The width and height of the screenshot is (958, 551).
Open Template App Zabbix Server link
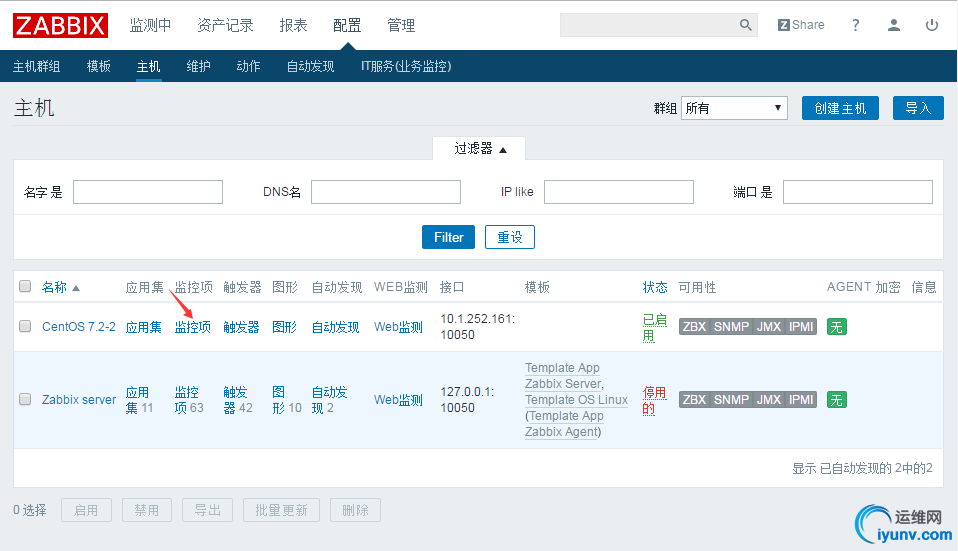pos(563,376)
